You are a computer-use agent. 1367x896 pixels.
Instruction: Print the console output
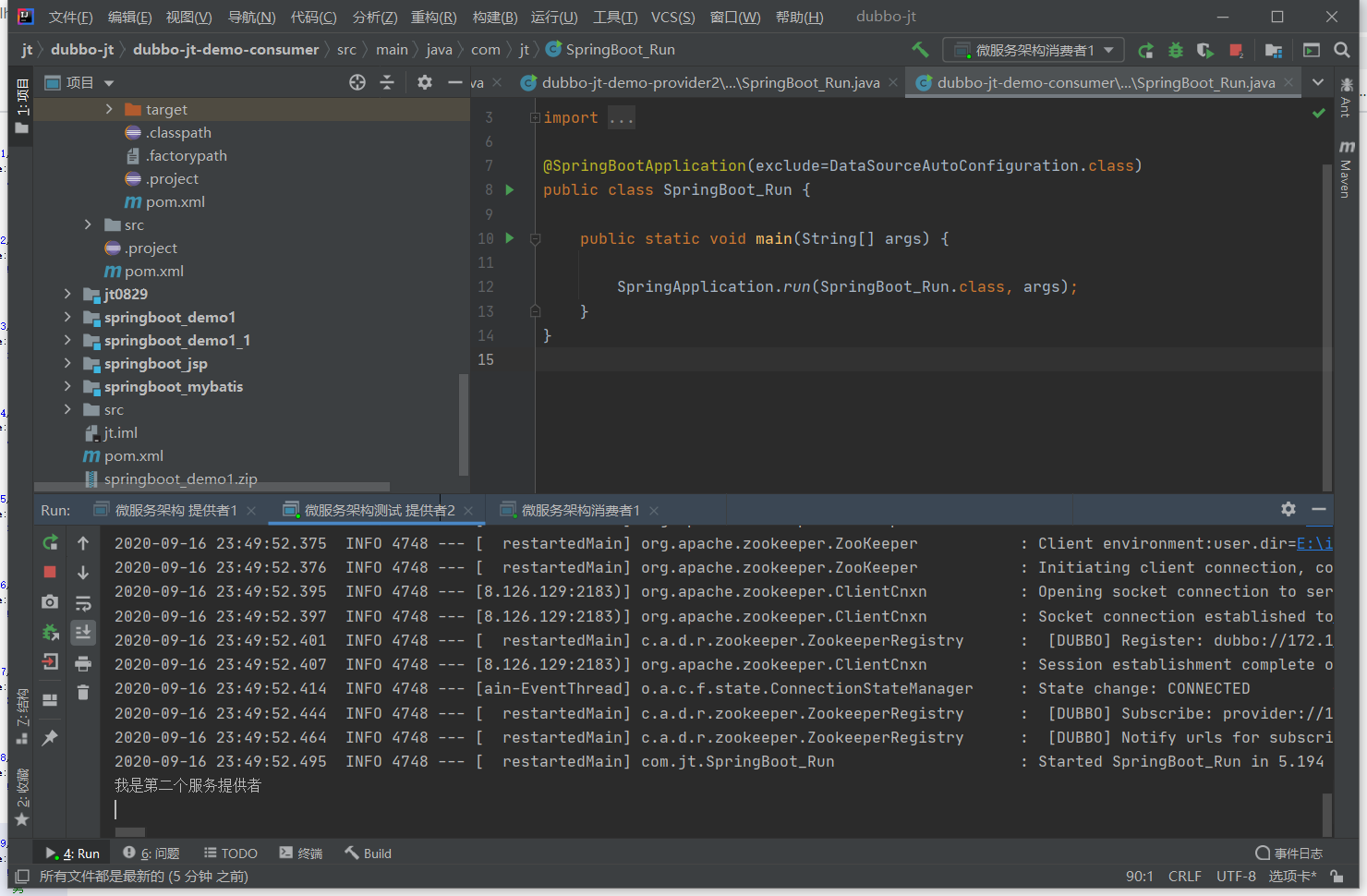pyautogui.click(x=83, y=663)
